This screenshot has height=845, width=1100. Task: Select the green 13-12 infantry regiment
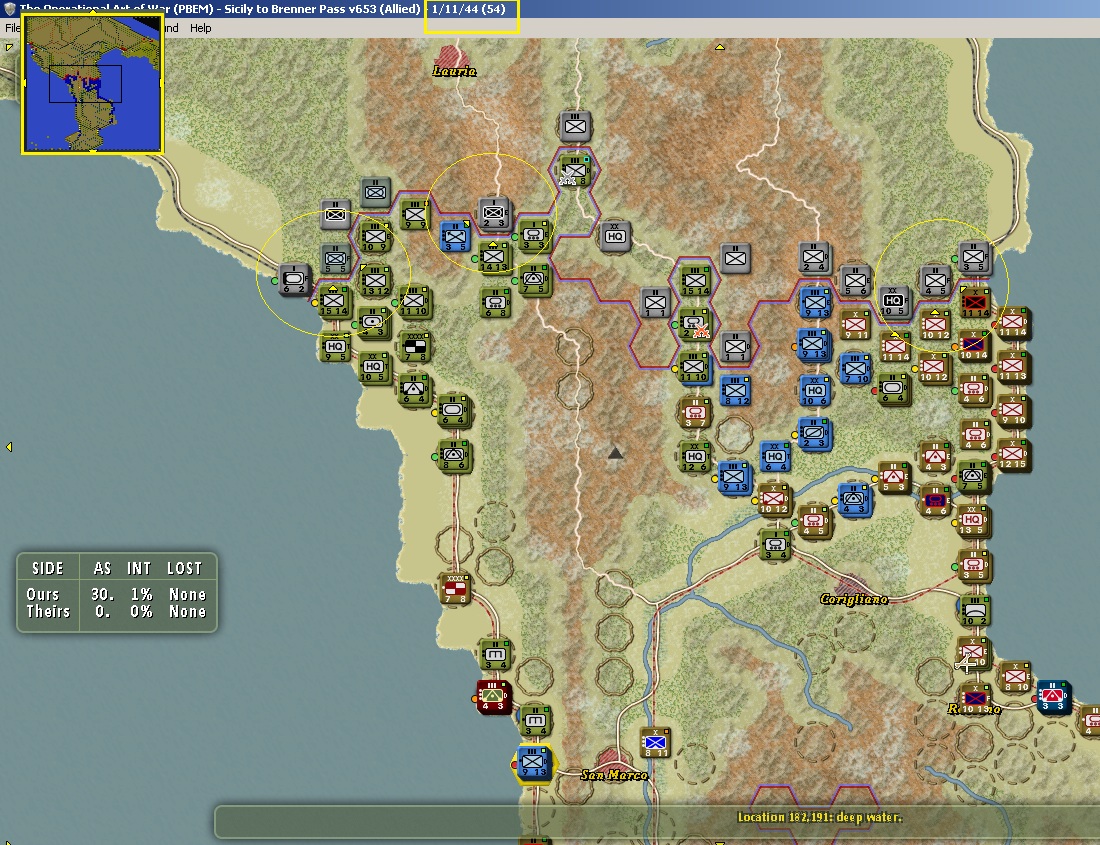[375, 281]
